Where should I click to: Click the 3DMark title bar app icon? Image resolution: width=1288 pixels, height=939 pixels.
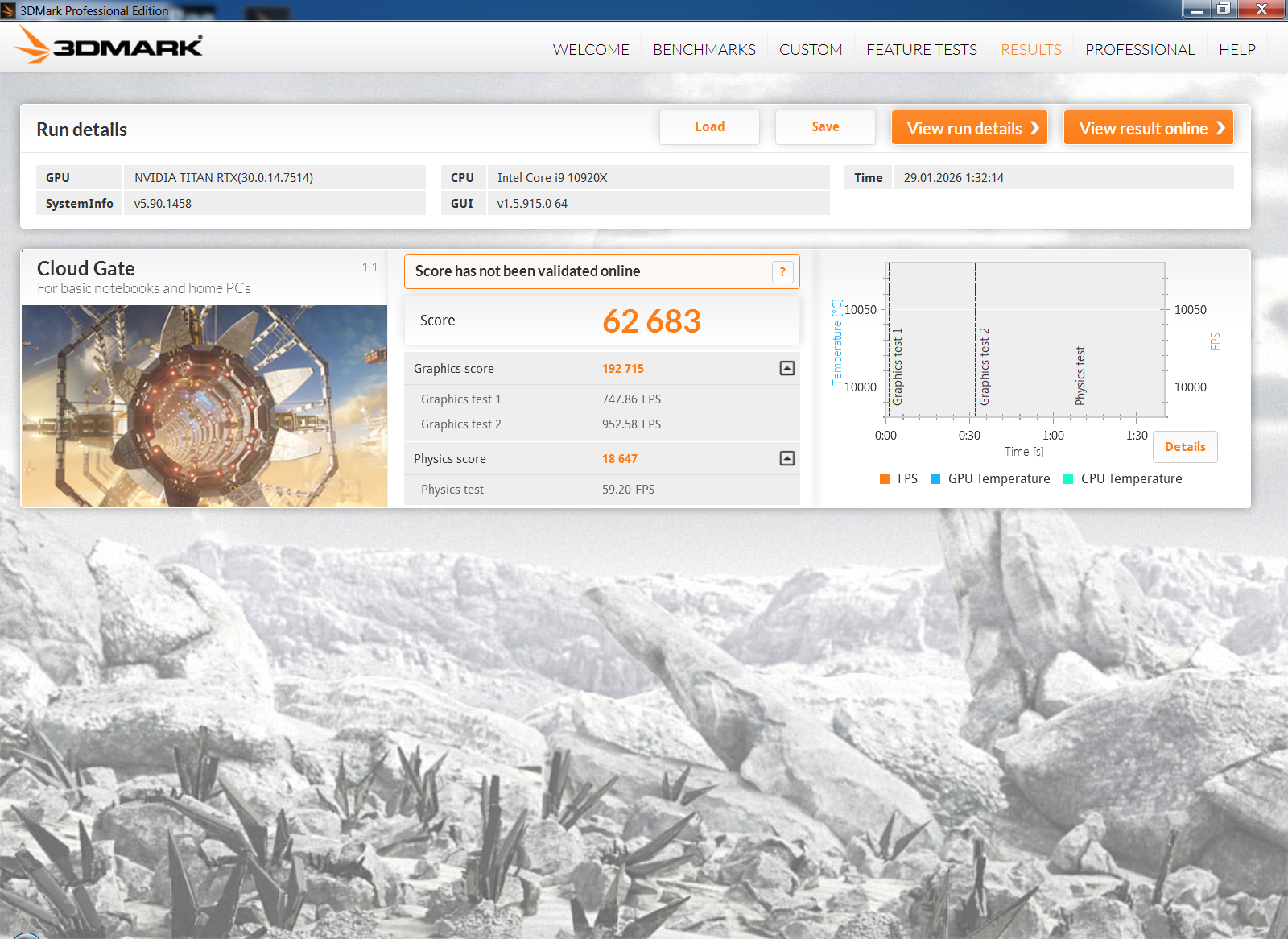pyautogui.click(x=9, y=10)
